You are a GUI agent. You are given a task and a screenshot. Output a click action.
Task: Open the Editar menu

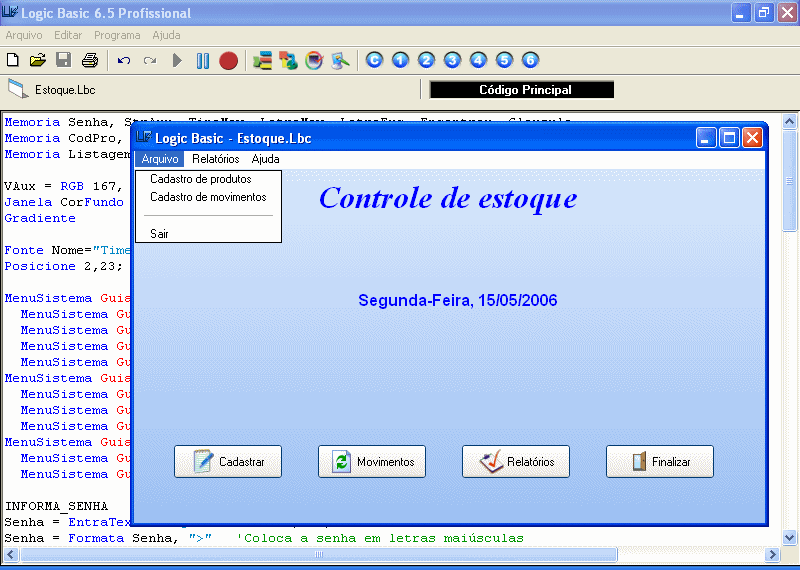pos(68,35)
